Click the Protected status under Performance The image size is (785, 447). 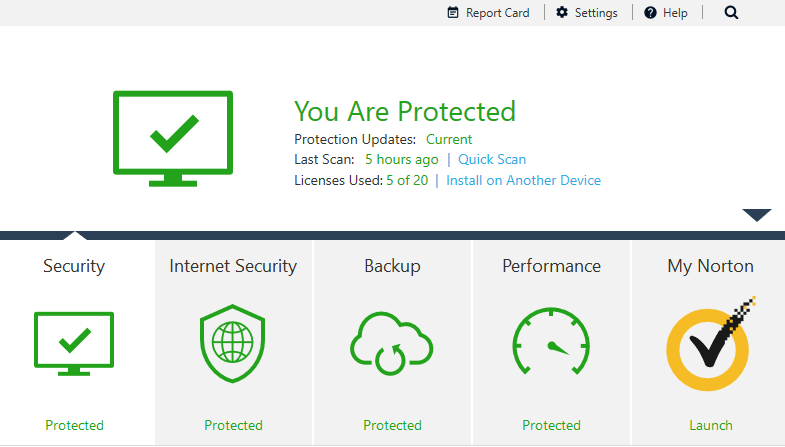point(551,425)
